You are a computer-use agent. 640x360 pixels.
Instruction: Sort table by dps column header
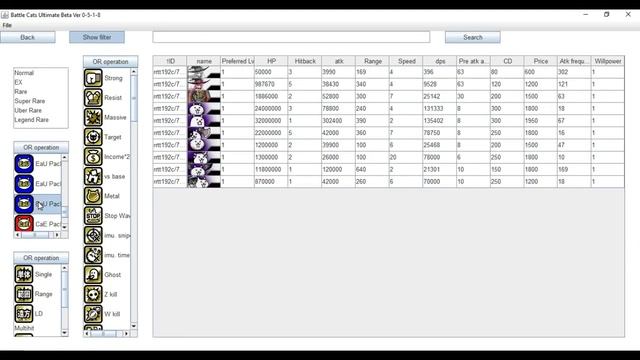pos(440,61)
